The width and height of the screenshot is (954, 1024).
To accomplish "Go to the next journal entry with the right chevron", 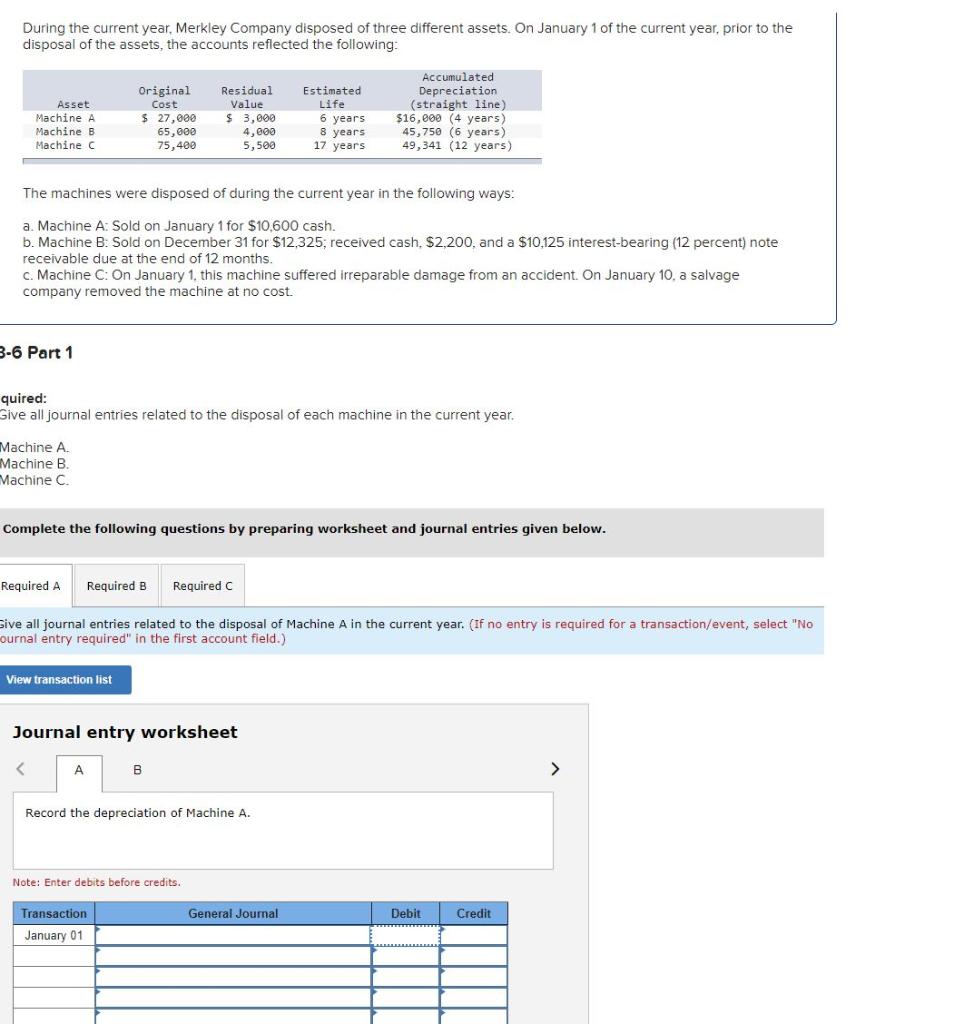I will coord(555,769).
